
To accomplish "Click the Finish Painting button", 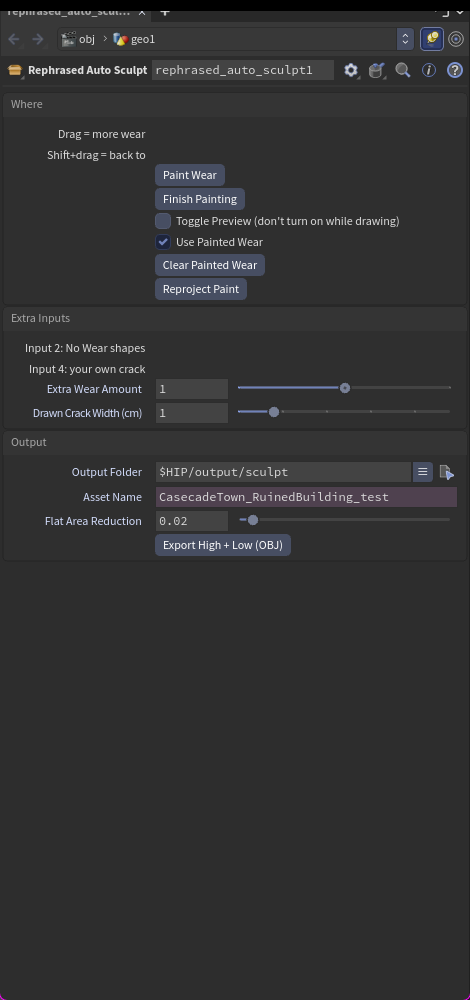I will click(200, 199).
